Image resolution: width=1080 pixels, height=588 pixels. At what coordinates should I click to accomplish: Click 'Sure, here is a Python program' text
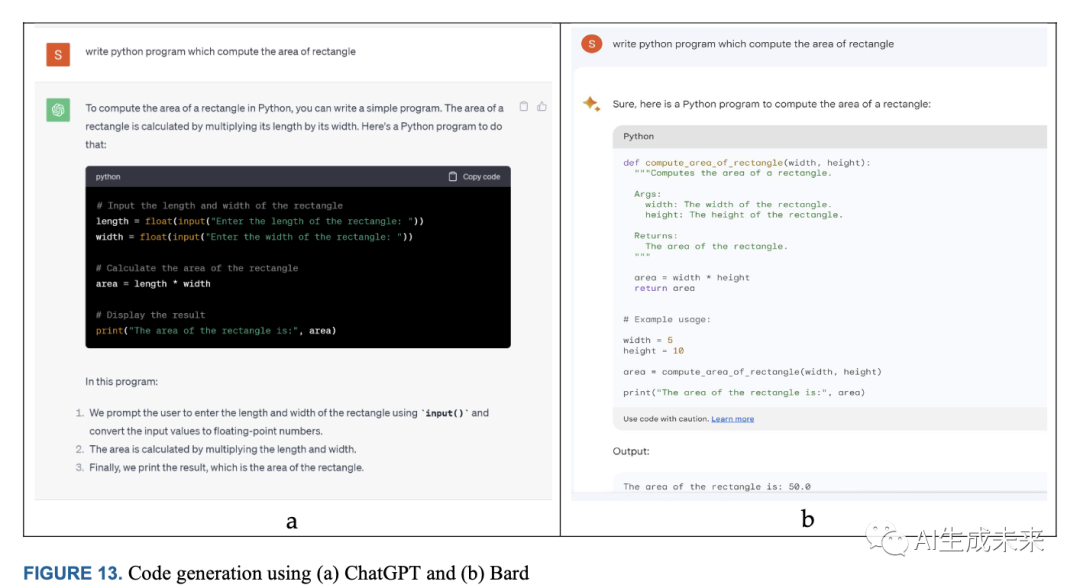[x=771, y=104]
